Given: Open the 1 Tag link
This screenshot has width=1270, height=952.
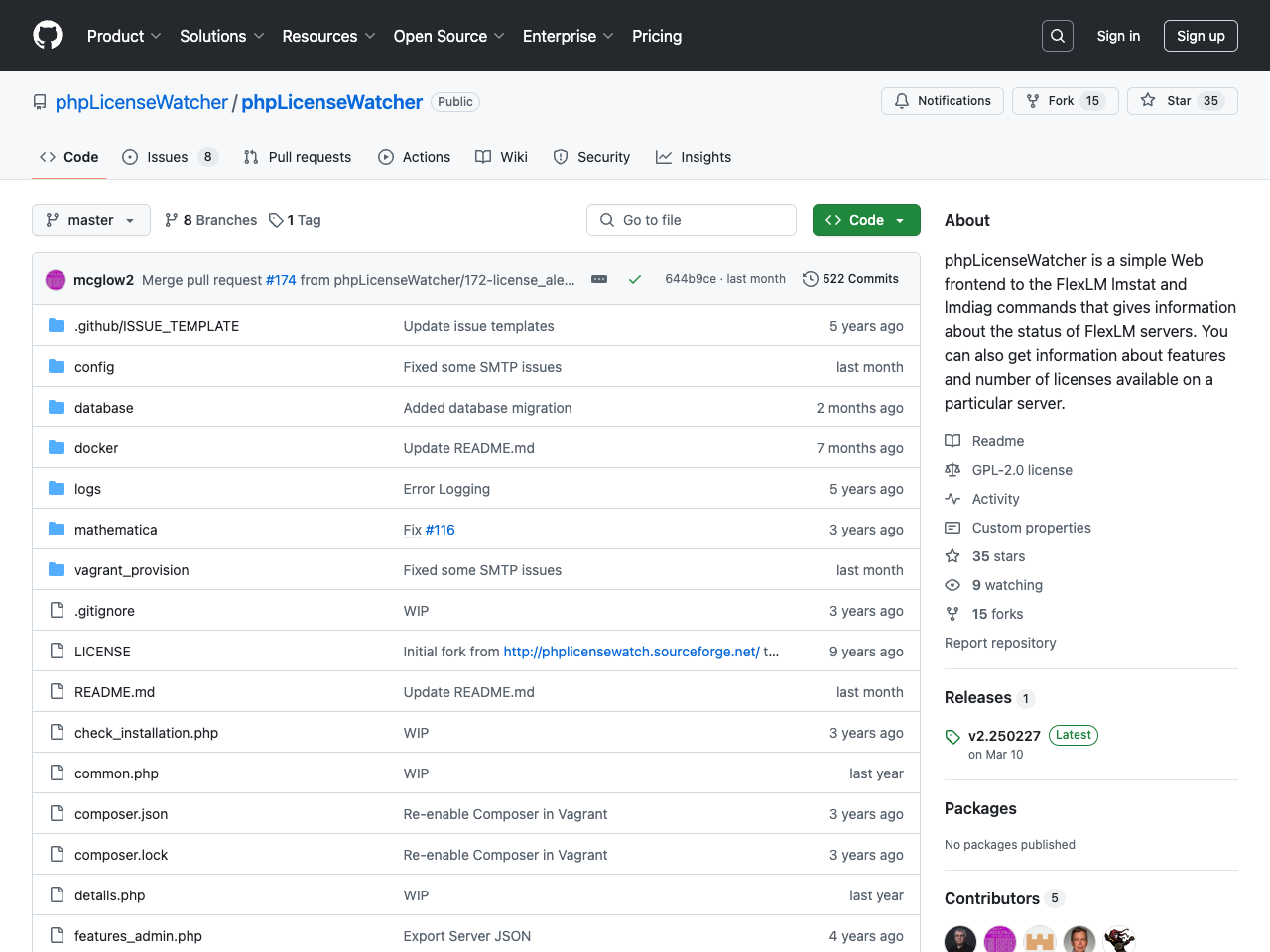Looking at the screenshot, I should (x=295, y=220).
